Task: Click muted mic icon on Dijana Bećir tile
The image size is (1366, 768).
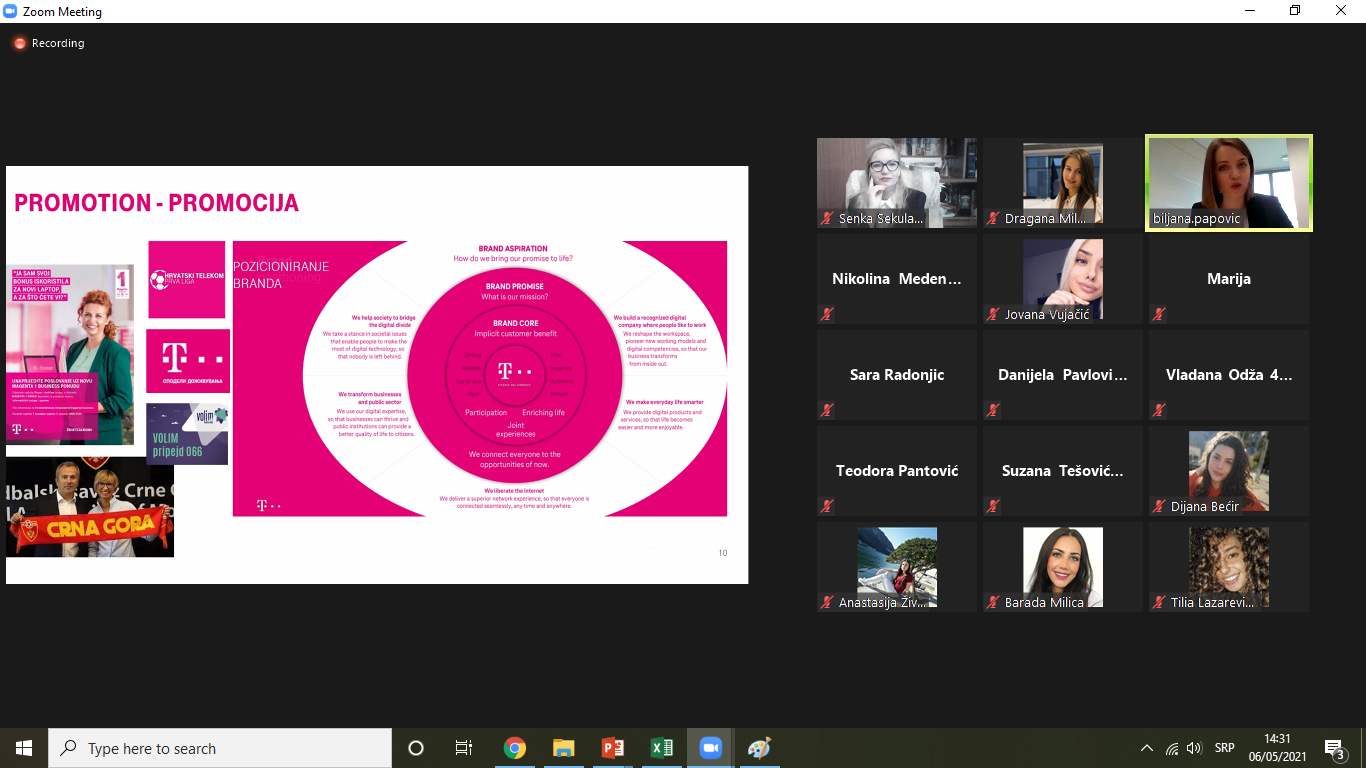Action: (x=1159, y=506)
